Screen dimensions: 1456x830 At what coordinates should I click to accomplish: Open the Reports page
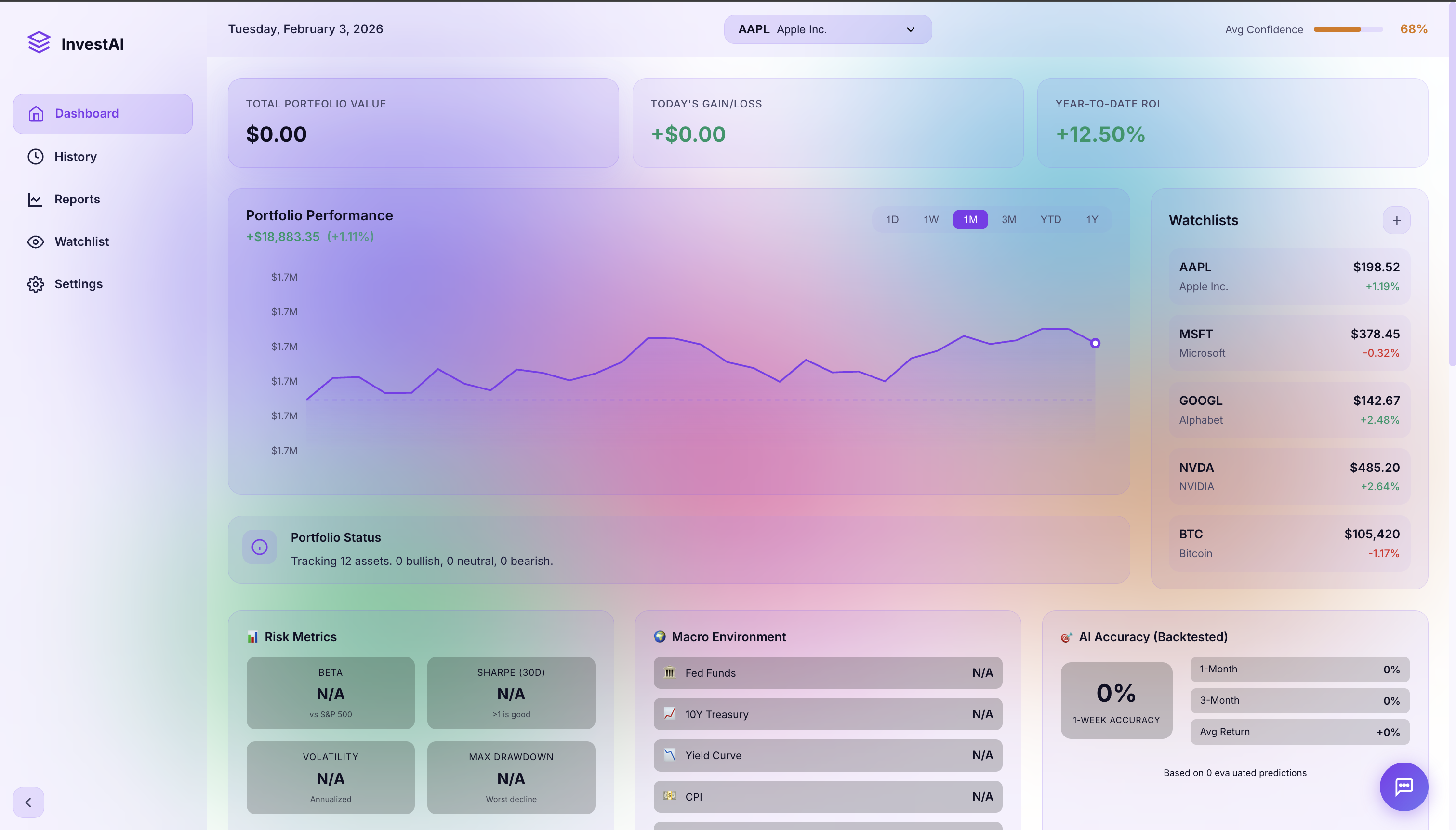click(x=77, y=200)
